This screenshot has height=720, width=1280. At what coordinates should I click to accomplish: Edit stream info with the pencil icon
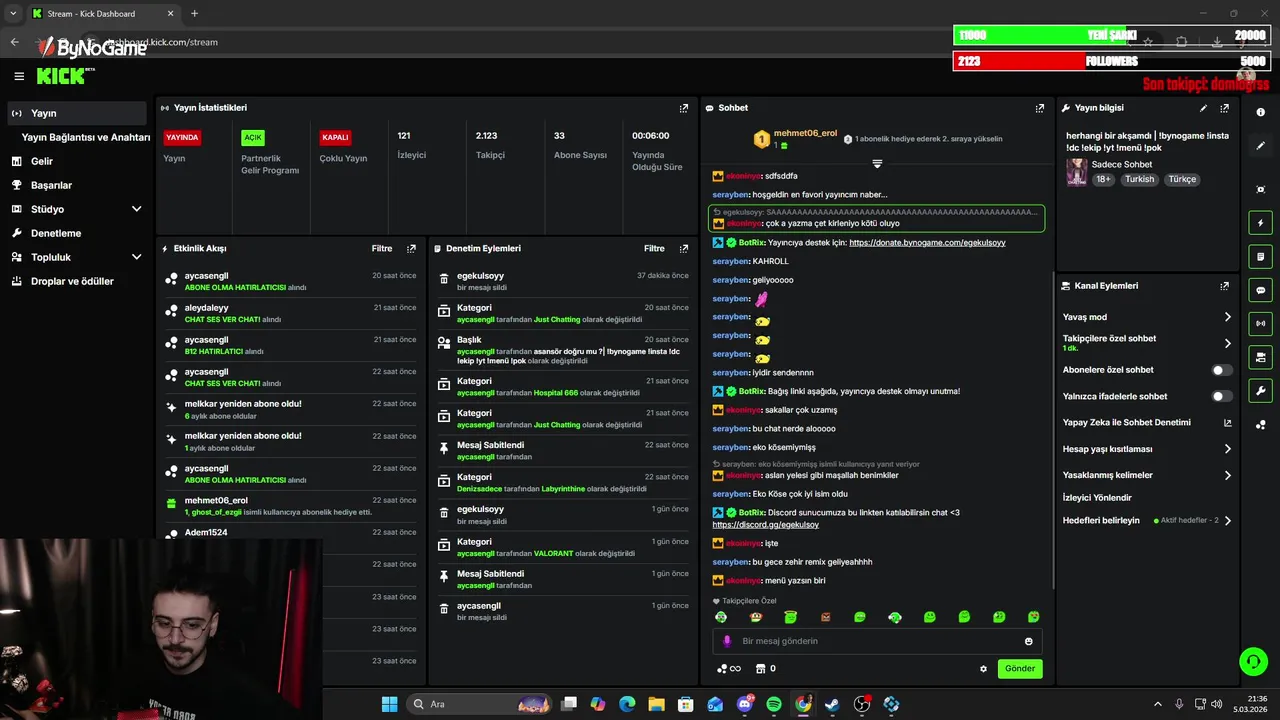1203,108
